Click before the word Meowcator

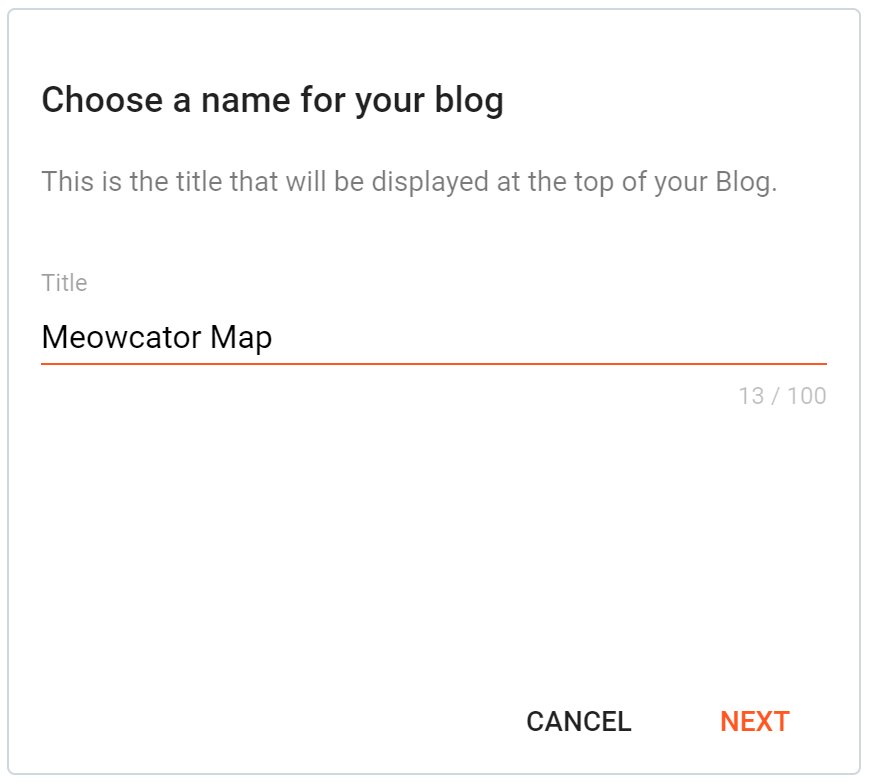coord(42,337)
